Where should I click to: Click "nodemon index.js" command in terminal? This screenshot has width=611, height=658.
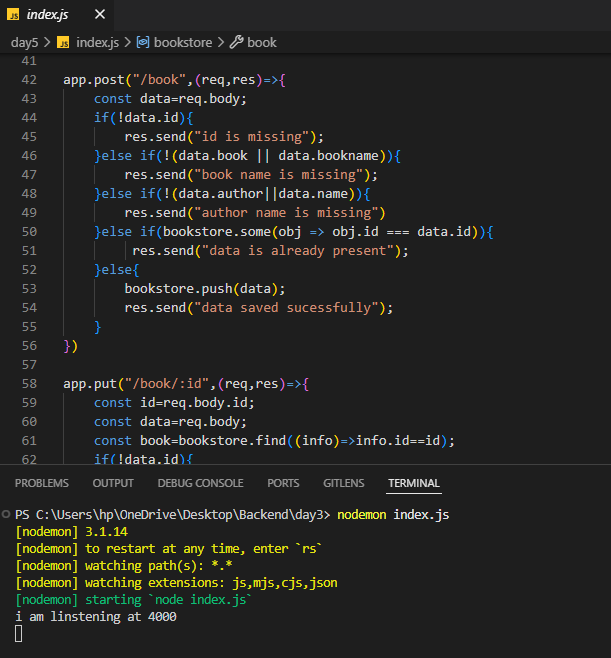tap(393, 514)
